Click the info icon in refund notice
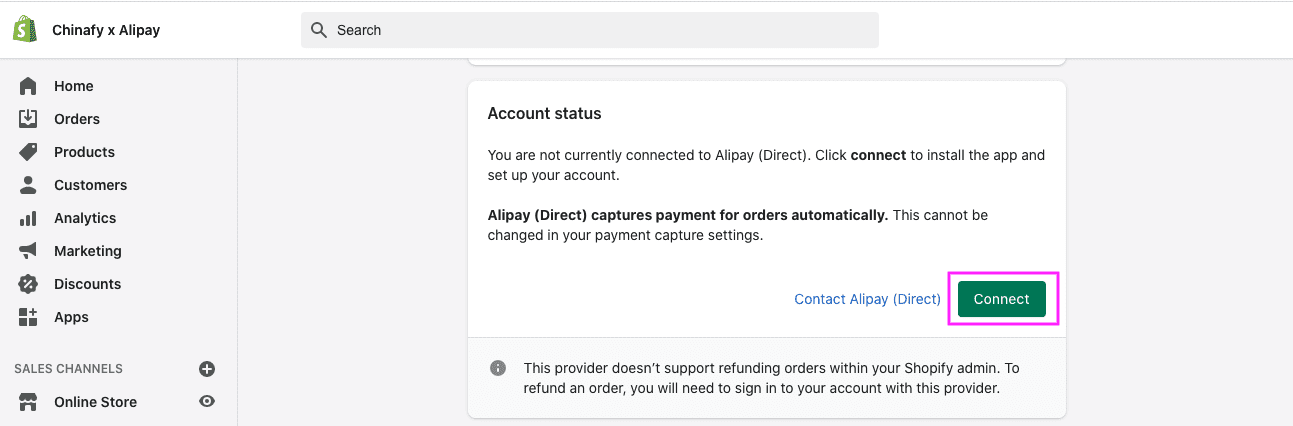The width and height of the screenshot is (1293, 426). pyautogui.click(x=498, y=368)
